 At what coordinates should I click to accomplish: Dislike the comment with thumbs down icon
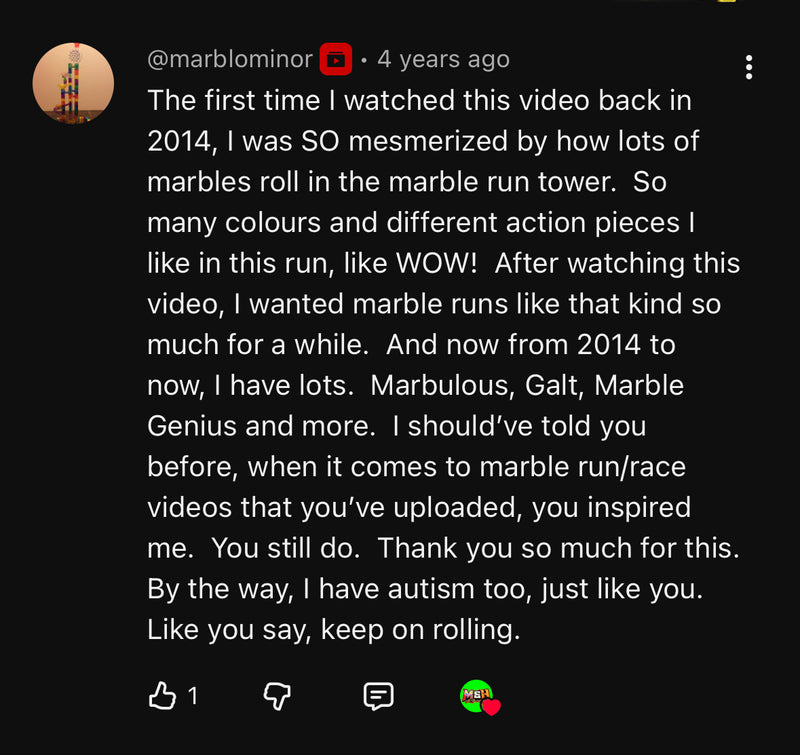pos(277,696)
